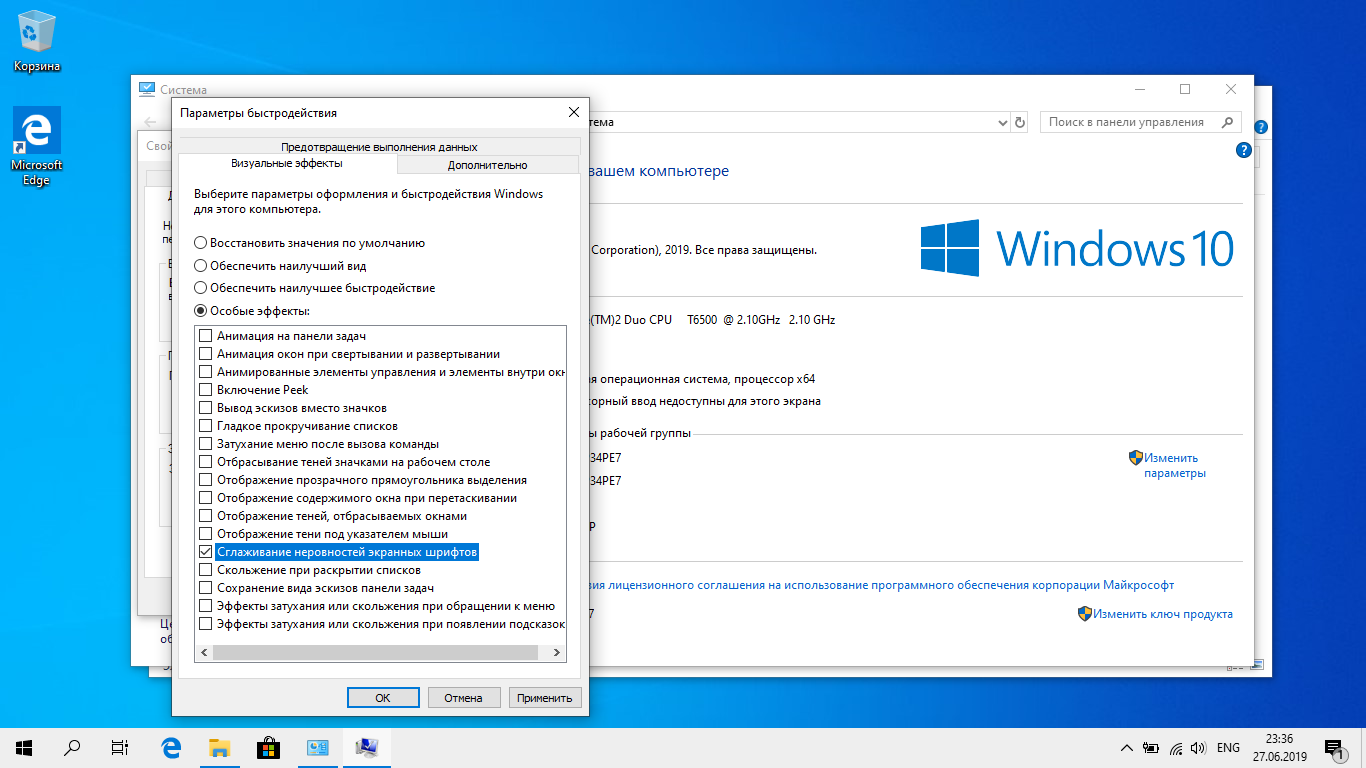Open the Microsoft Edge desktop shortcut
Image resolution: width=1366 pixels, height=768 pixels.
coord(37,147)
